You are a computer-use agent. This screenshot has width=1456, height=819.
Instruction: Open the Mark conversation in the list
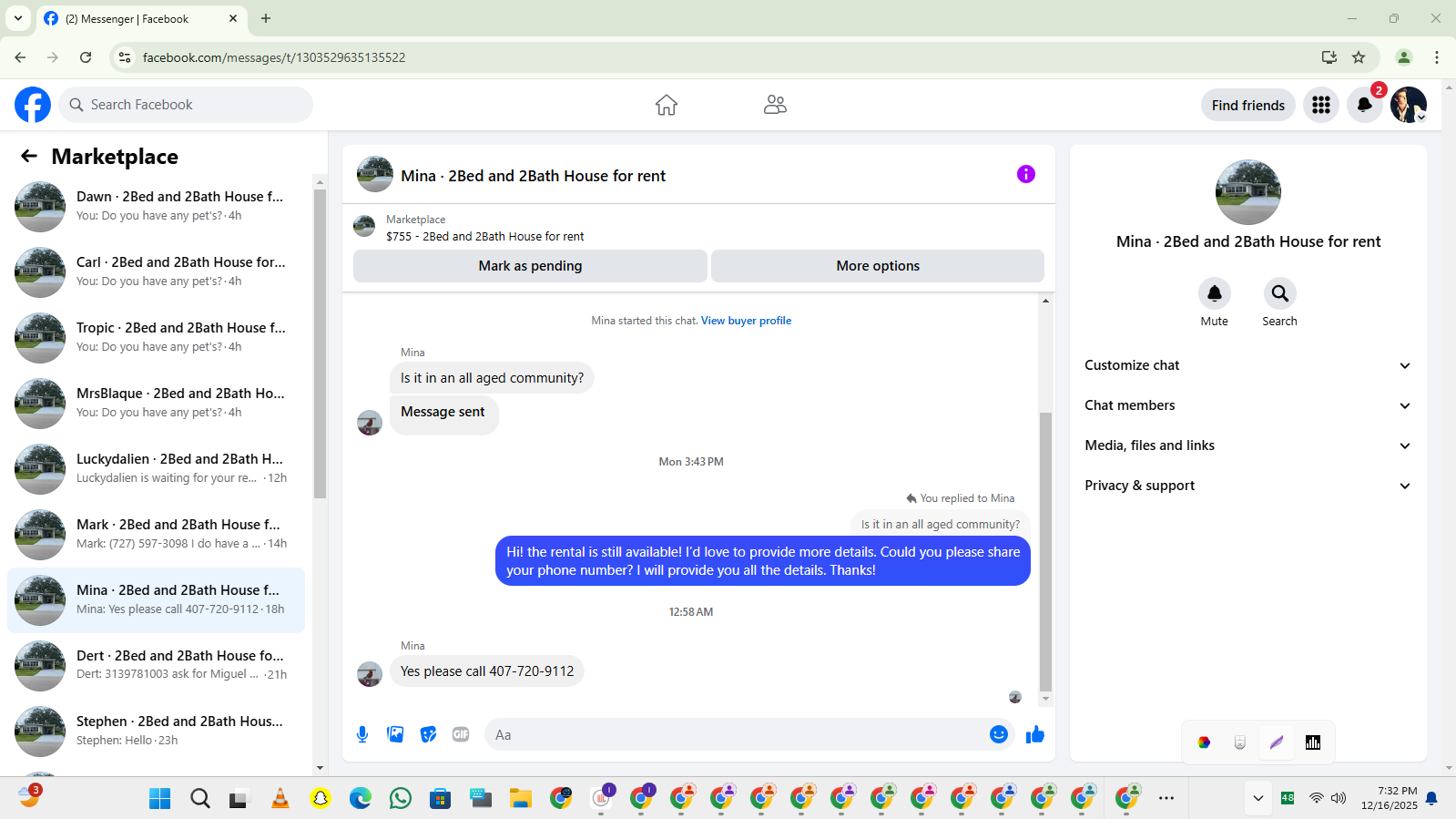pos(157,535)
